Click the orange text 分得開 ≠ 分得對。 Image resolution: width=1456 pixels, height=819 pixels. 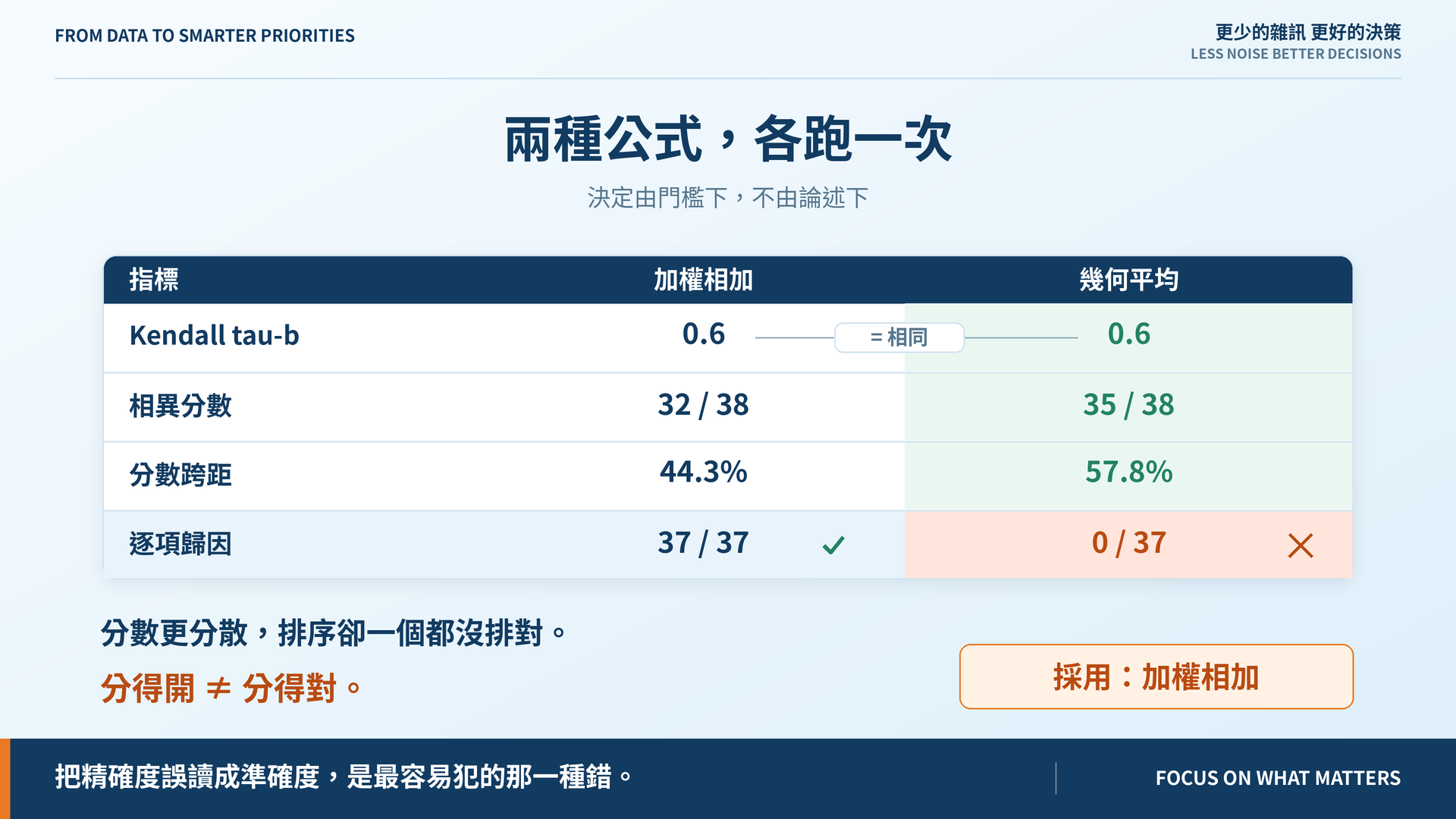pos(231,689)
